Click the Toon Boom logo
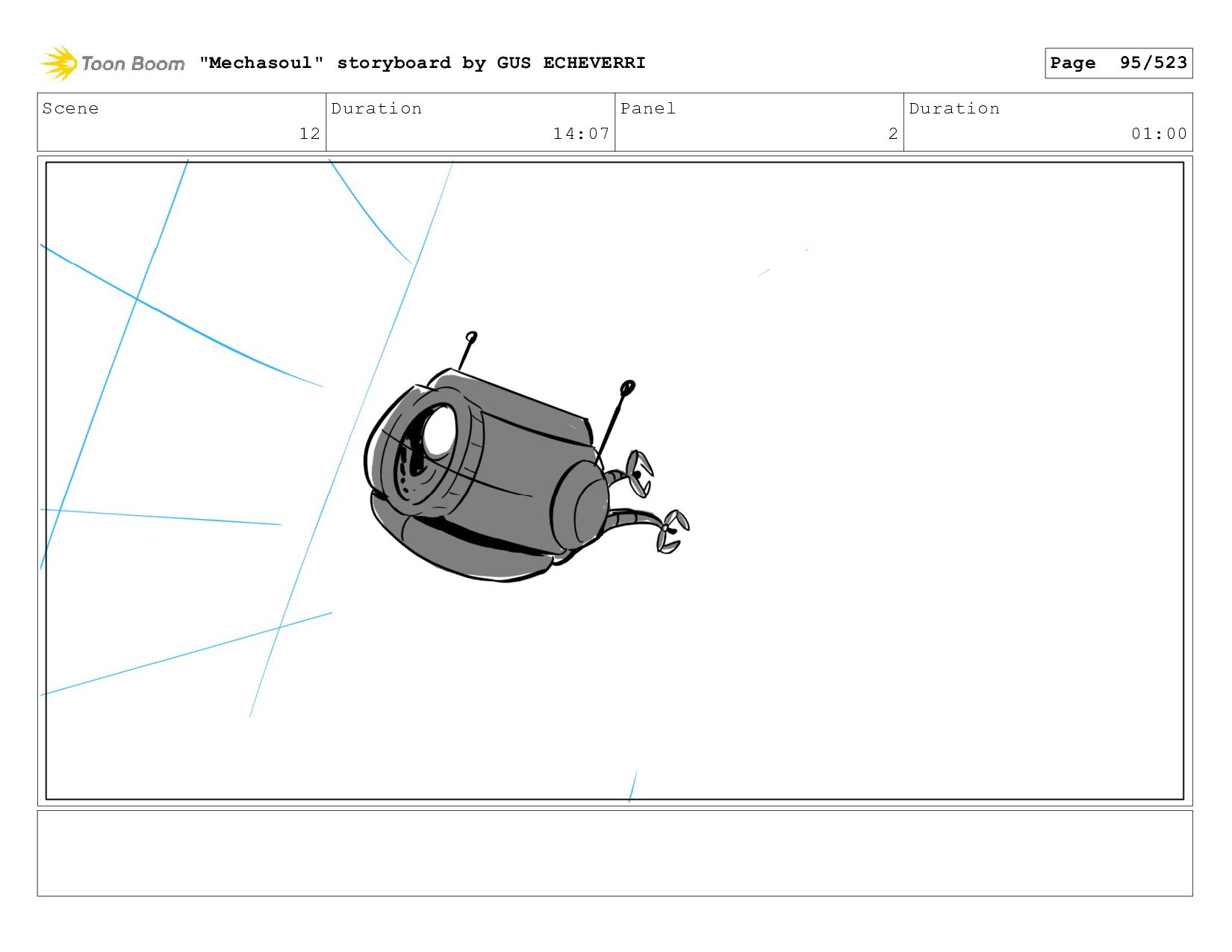Image resolution: width=1232 pixels, height=952 pixels. [x=112, y=63]
